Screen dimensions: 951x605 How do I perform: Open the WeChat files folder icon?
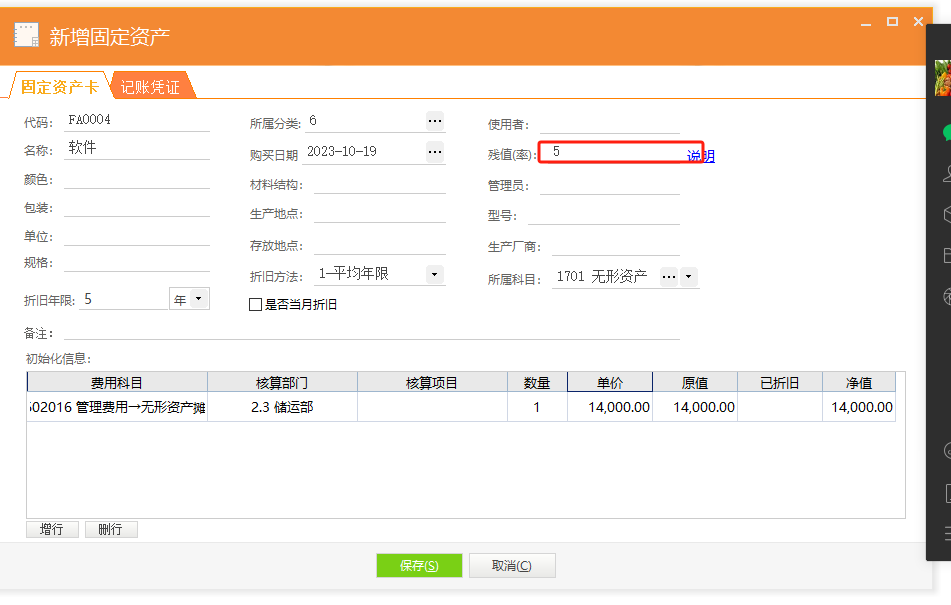944,256
